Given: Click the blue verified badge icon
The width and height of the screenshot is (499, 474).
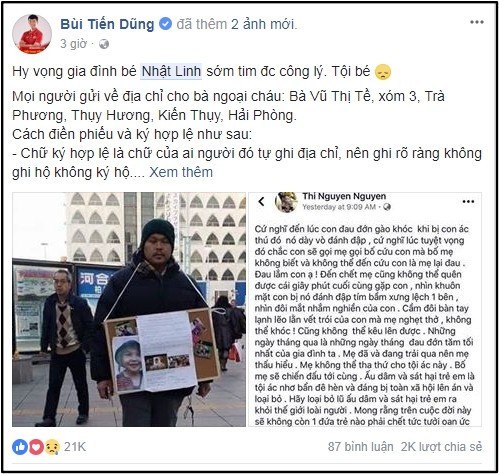Looking at the screenshot, I should click(x=165, y=24).
